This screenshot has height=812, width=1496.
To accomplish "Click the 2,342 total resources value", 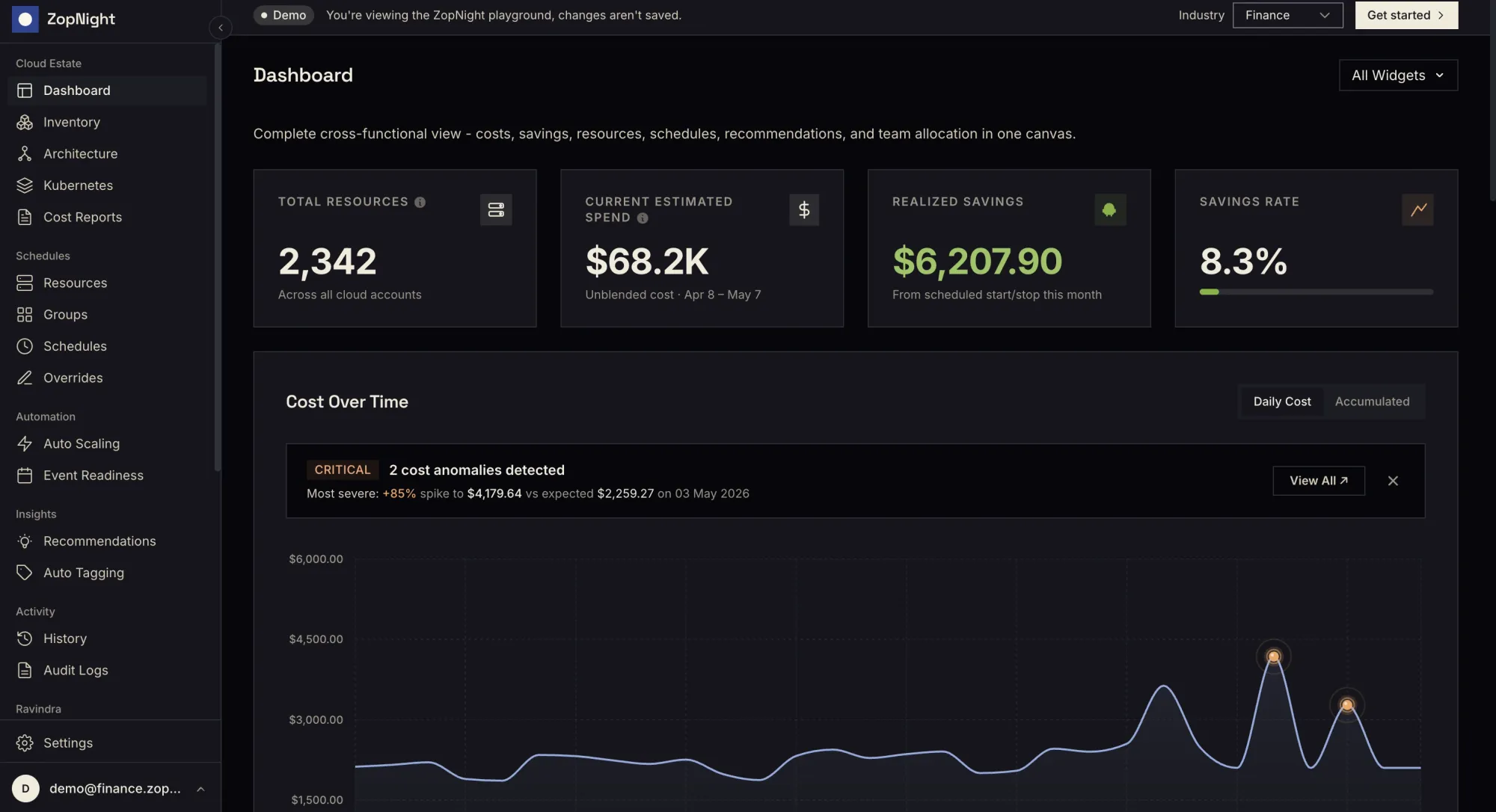I will tap(328, 261).
